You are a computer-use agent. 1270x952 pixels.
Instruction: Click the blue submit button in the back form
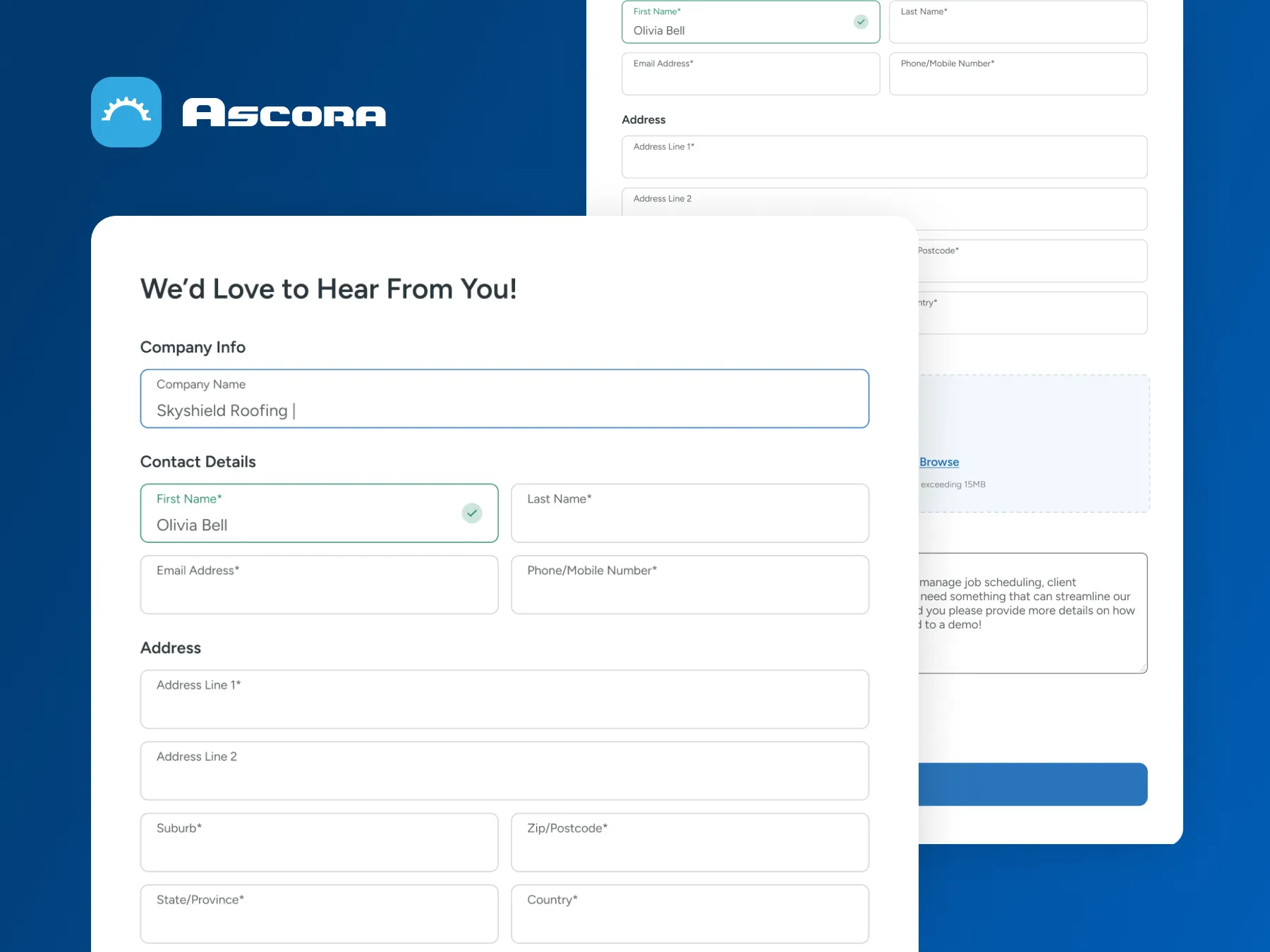click(x=1033, y=784)
